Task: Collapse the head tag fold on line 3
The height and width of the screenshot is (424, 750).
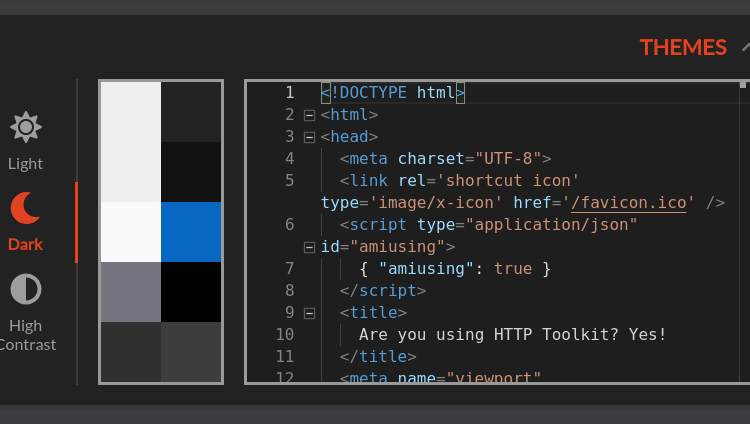Action: (x=309, y=137)
